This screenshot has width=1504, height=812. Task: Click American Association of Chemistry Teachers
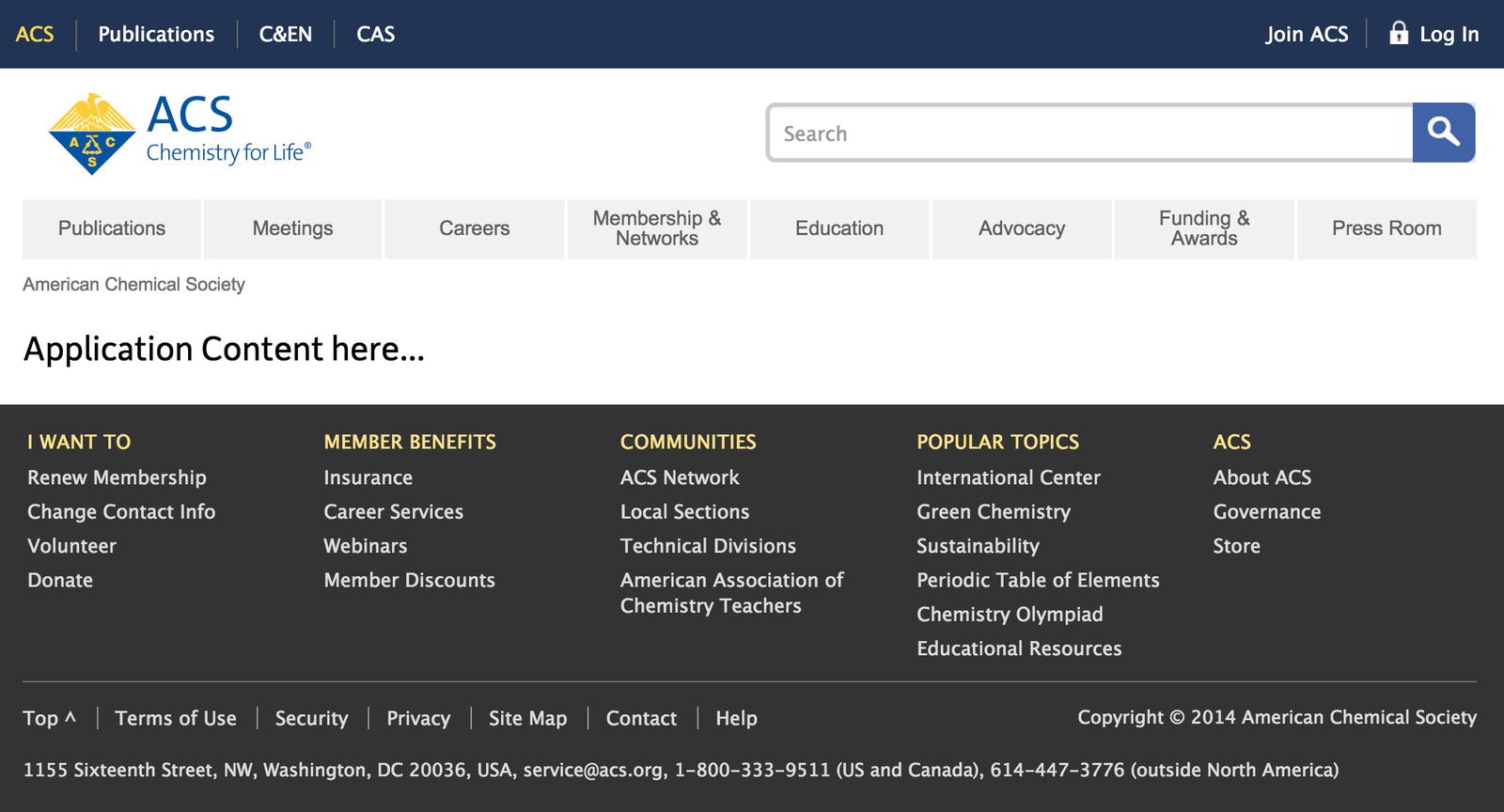[732, 593]
